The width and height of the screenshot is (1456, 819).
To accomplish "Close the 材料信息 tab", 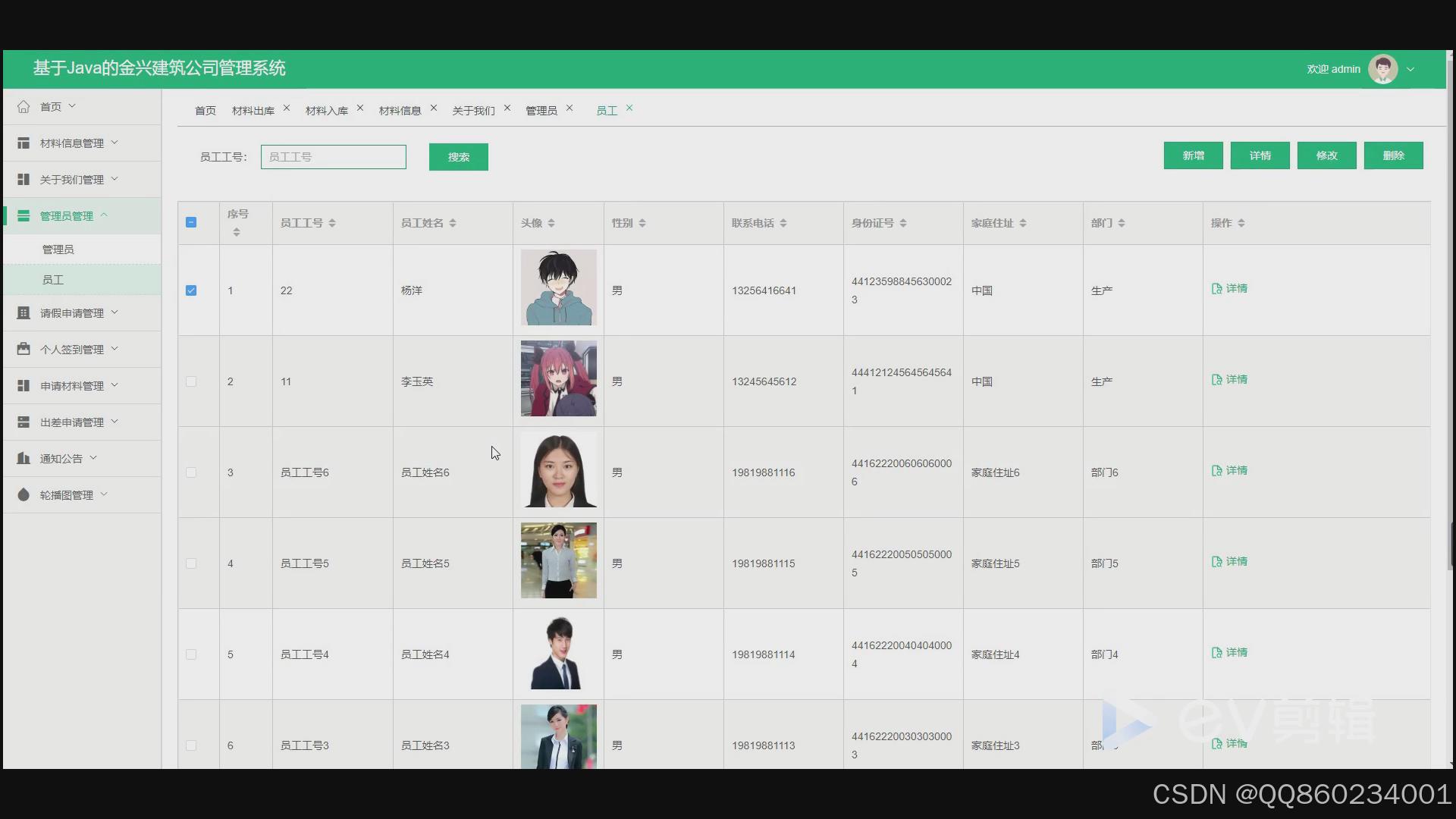I will click(x=434, y=108).
